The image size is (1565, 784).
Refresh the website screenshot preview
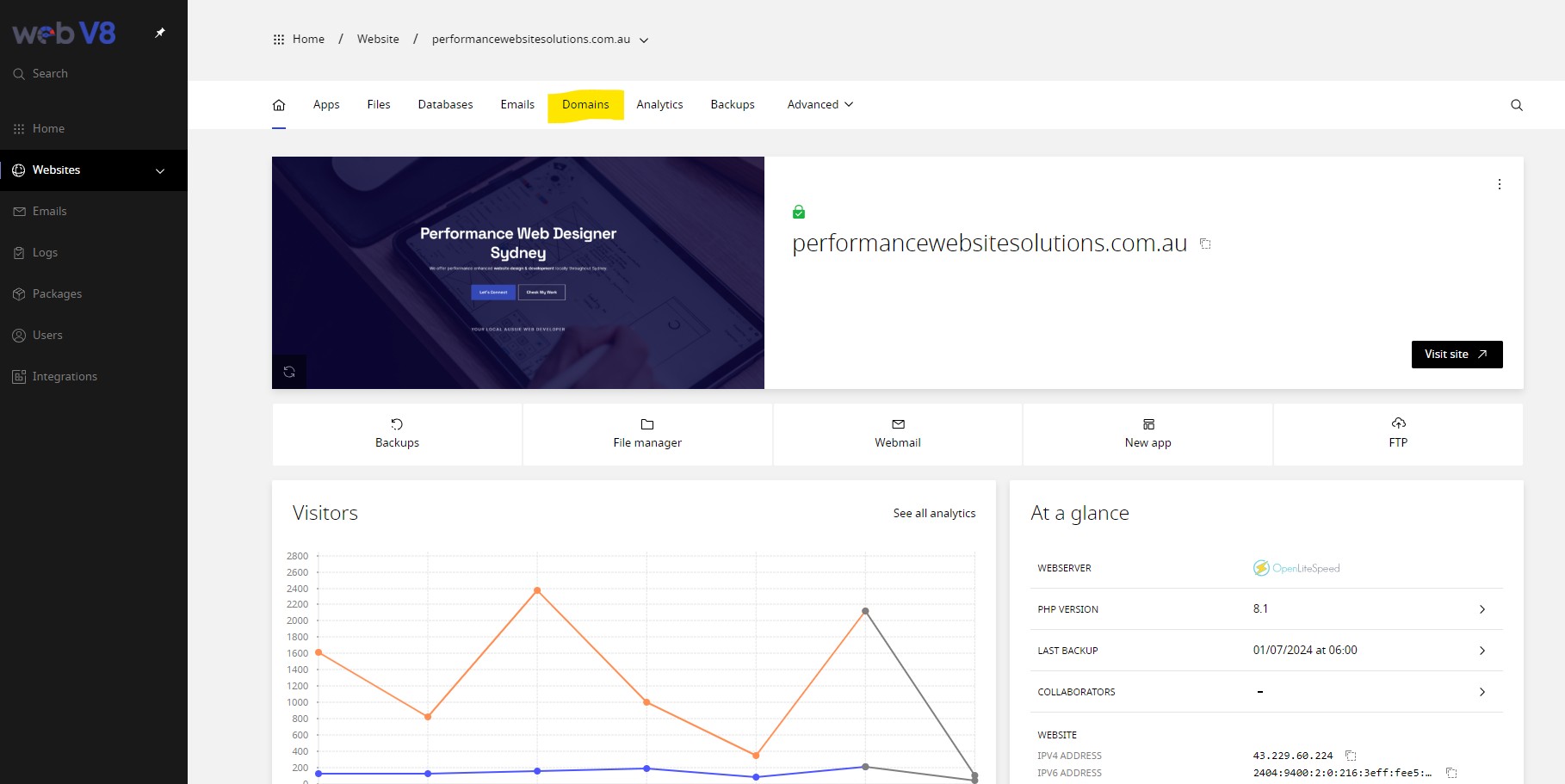[289, 372]
